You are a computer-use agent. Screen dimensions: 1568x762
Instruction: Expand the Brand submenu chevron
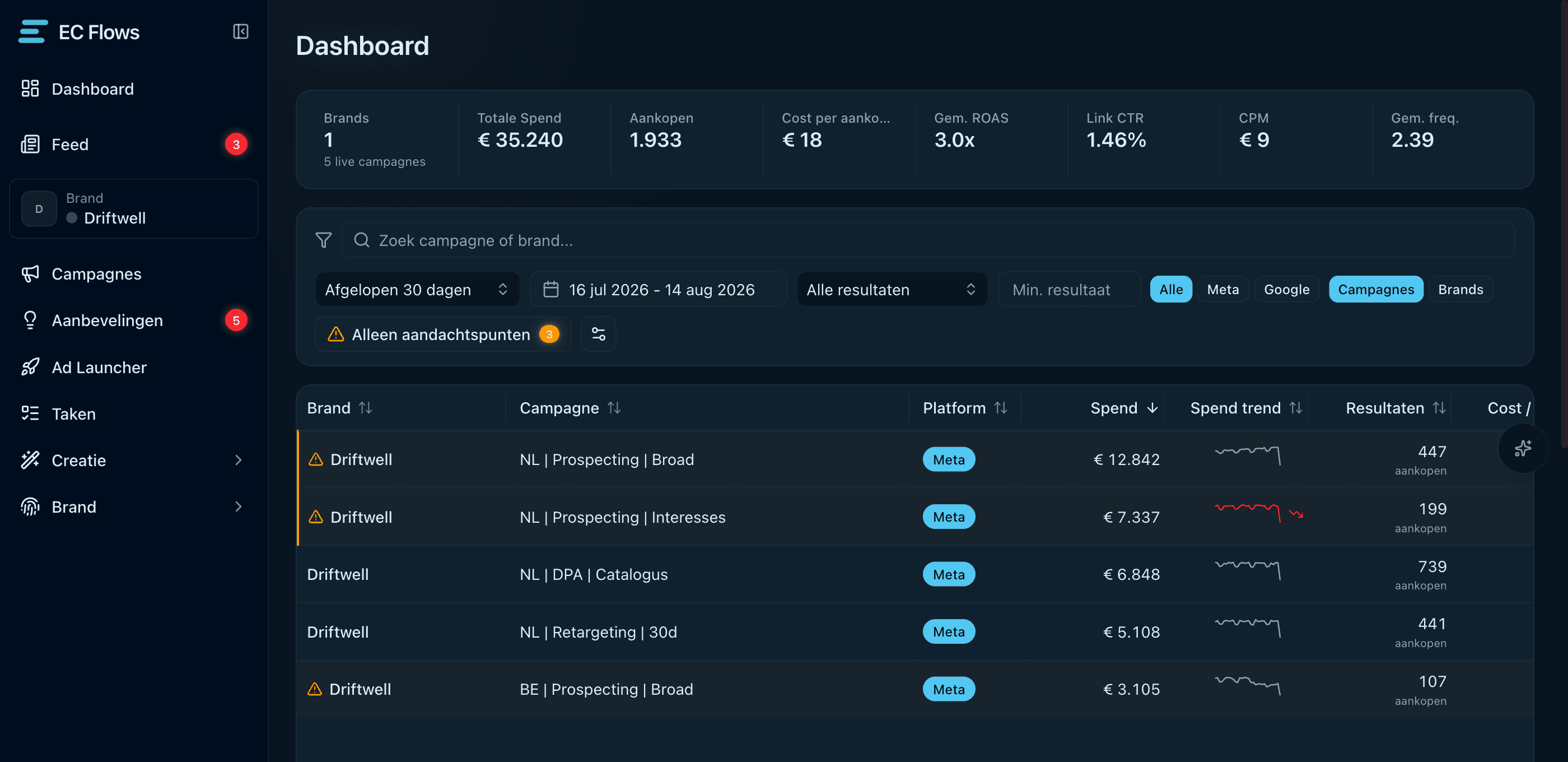238,507
